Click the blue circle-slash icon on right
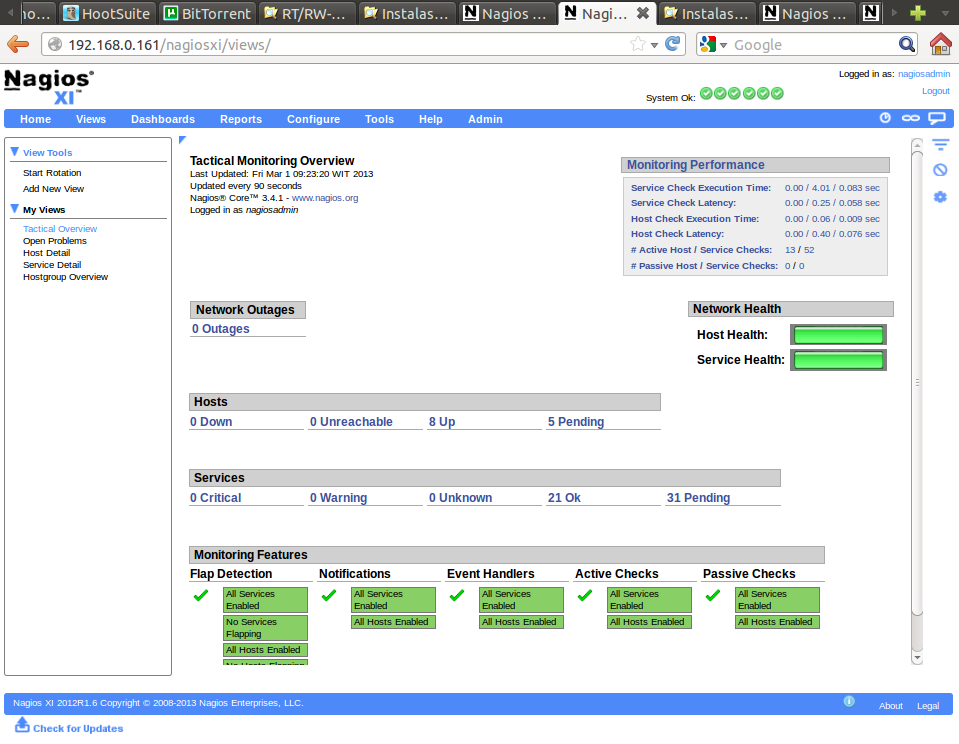Screen dimensions: 959x744 [x=940, y=170]
